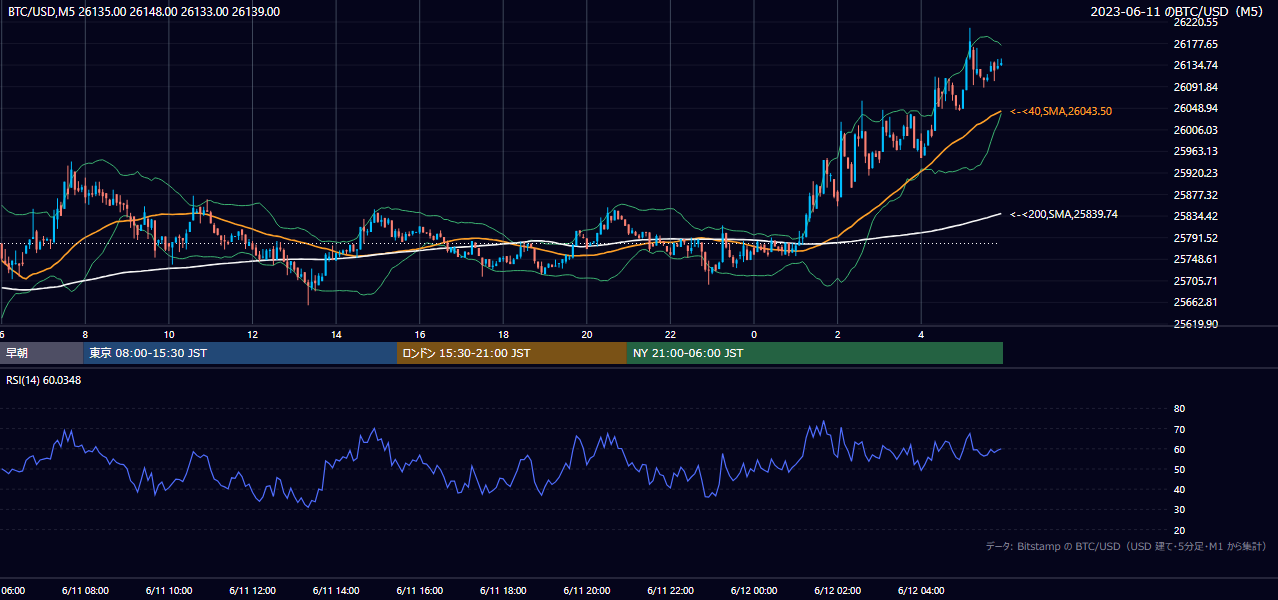This screenshot has height=600, width=1278.
Task: Click the 6/11 14:00 time label
Action: click(336, 590)
